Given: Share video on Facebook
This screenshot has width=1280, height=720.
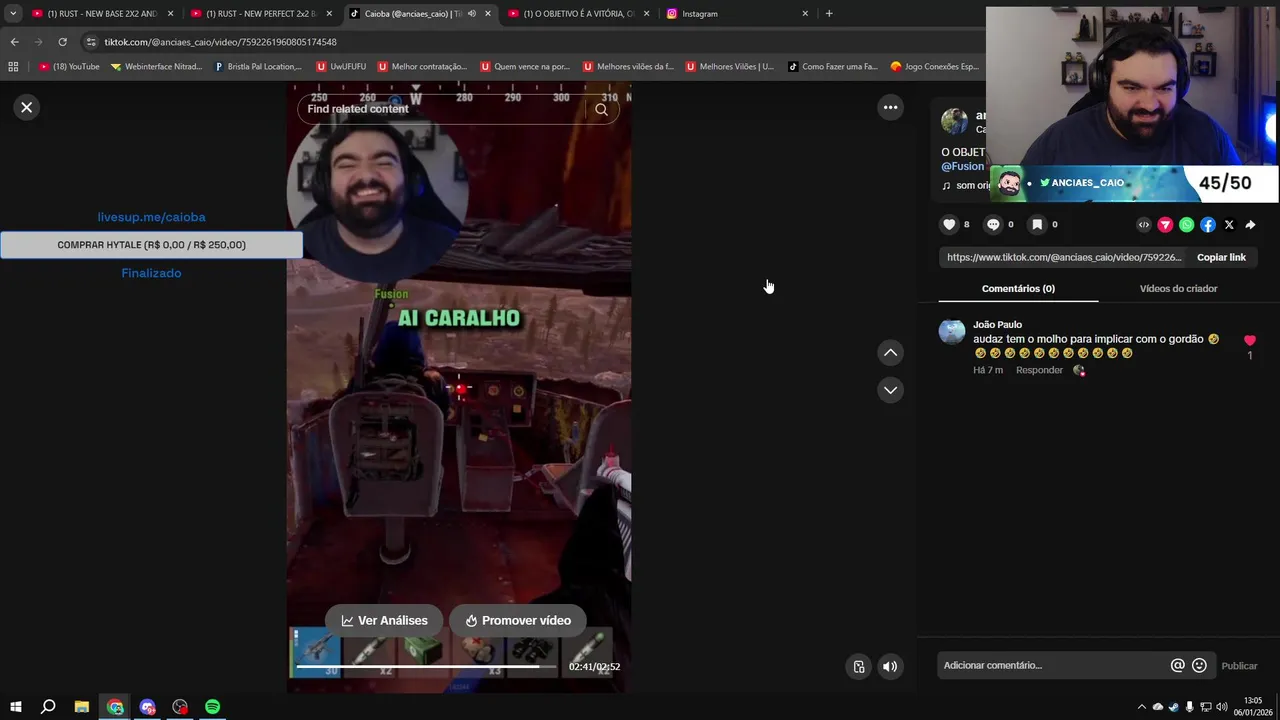Looking at the screenshot, I should [1208, 225].
